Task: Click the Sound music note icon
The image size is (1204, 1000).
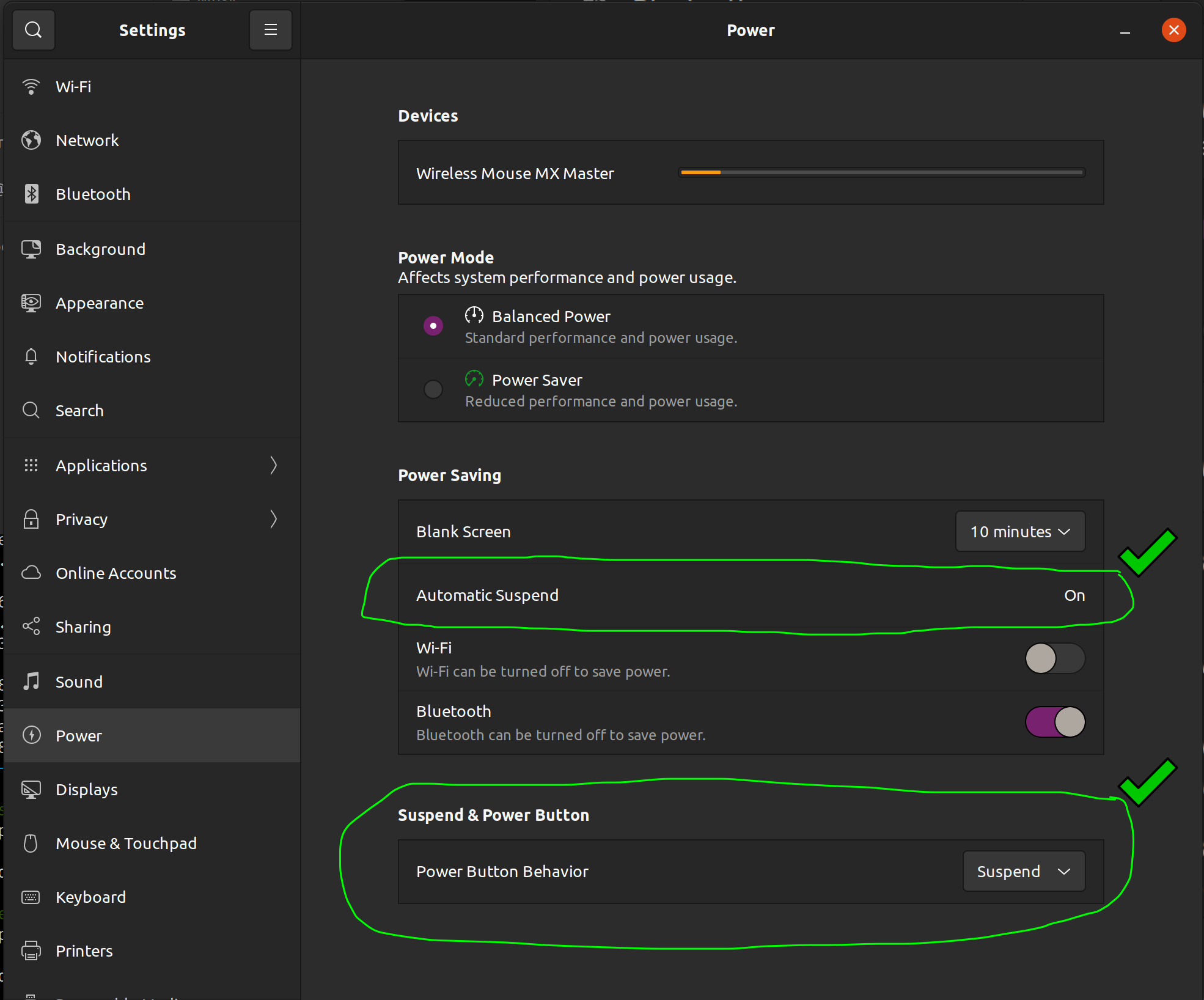Action: click(31, 681)
